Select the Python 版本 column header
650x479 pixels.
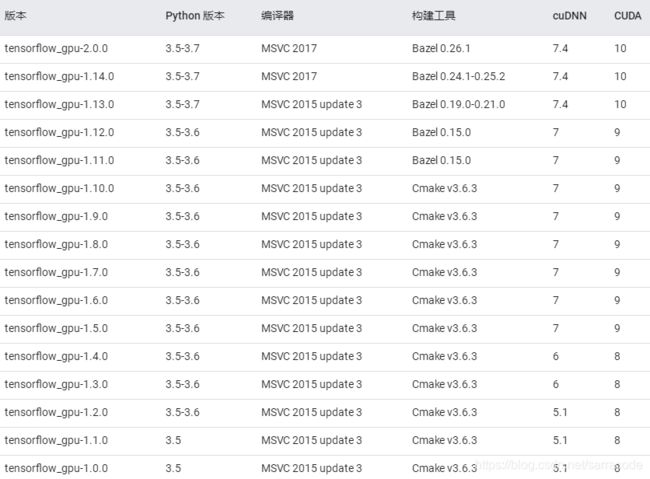(195, 16)
